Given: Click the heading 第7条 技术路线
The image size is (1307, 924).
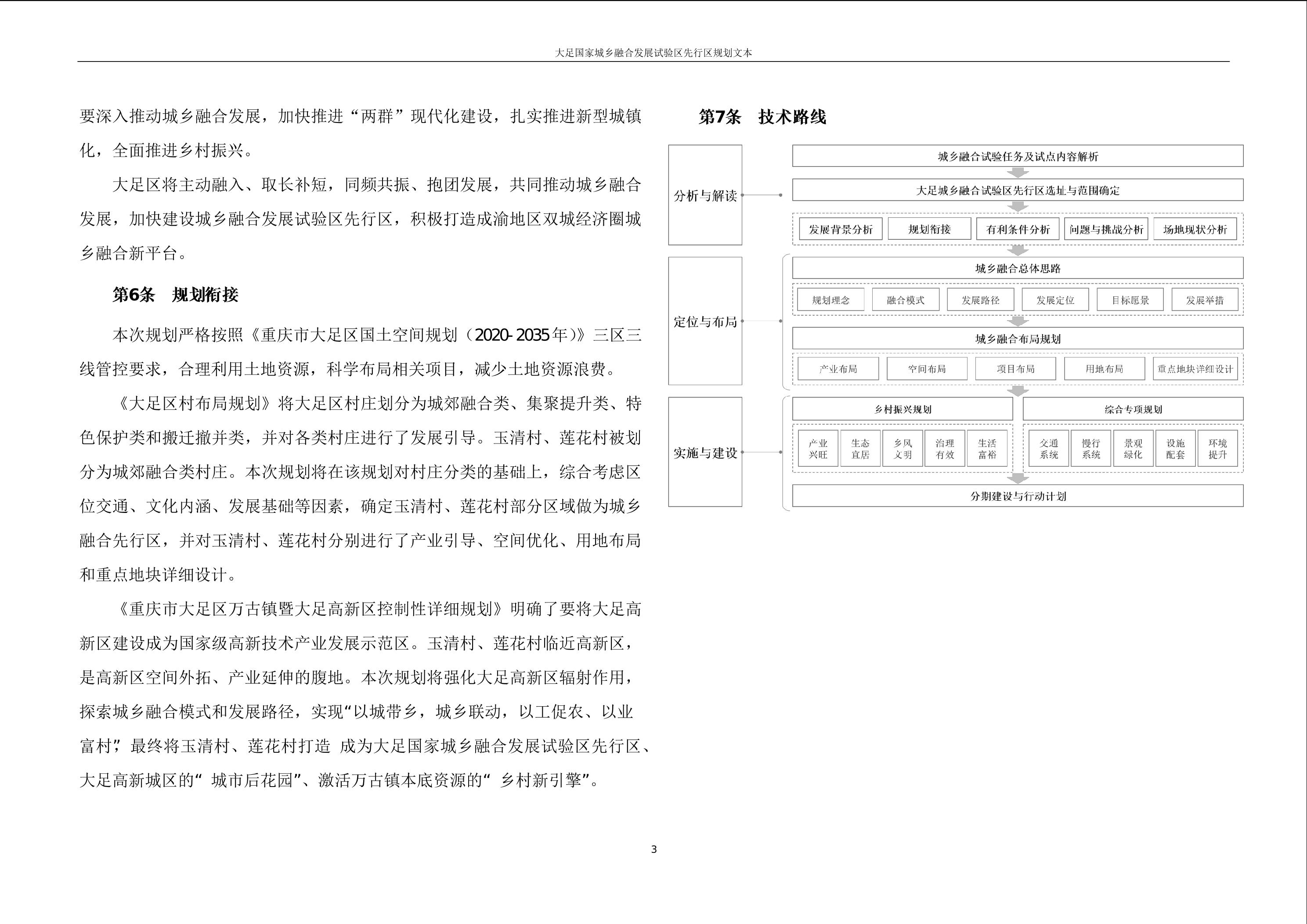Looking at the screenshot, I should click(x=762, y=117).
